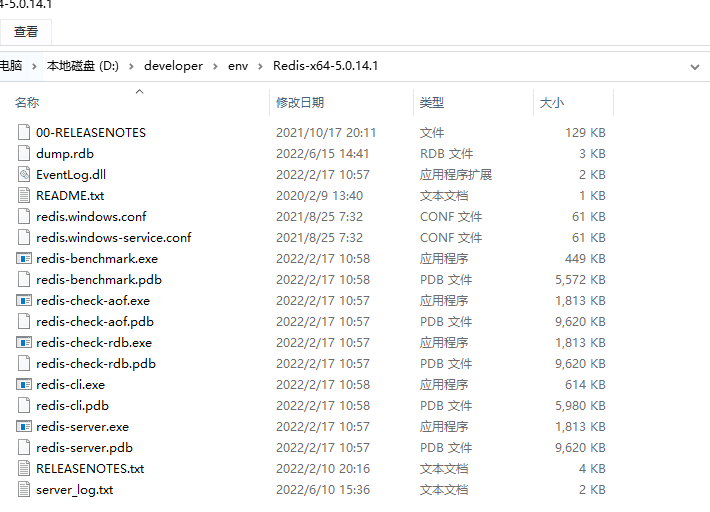
Task: Select the file name redis-check-rdb.exe
Action: click(94, 343)
